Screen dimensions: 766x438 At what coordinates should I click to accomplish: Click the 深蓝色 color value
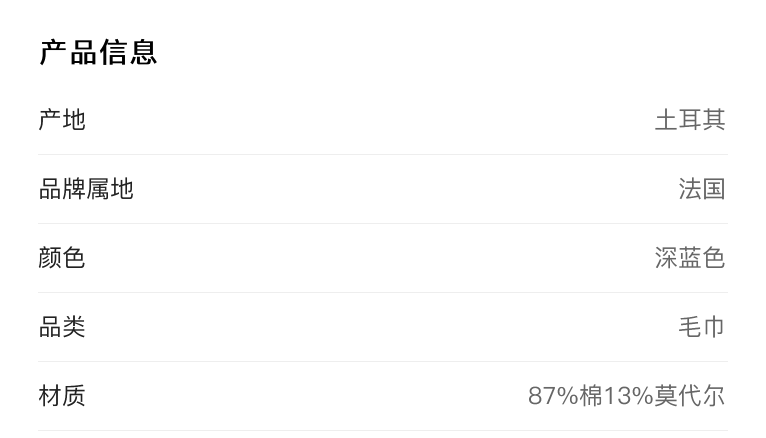(x=689, y=258)
